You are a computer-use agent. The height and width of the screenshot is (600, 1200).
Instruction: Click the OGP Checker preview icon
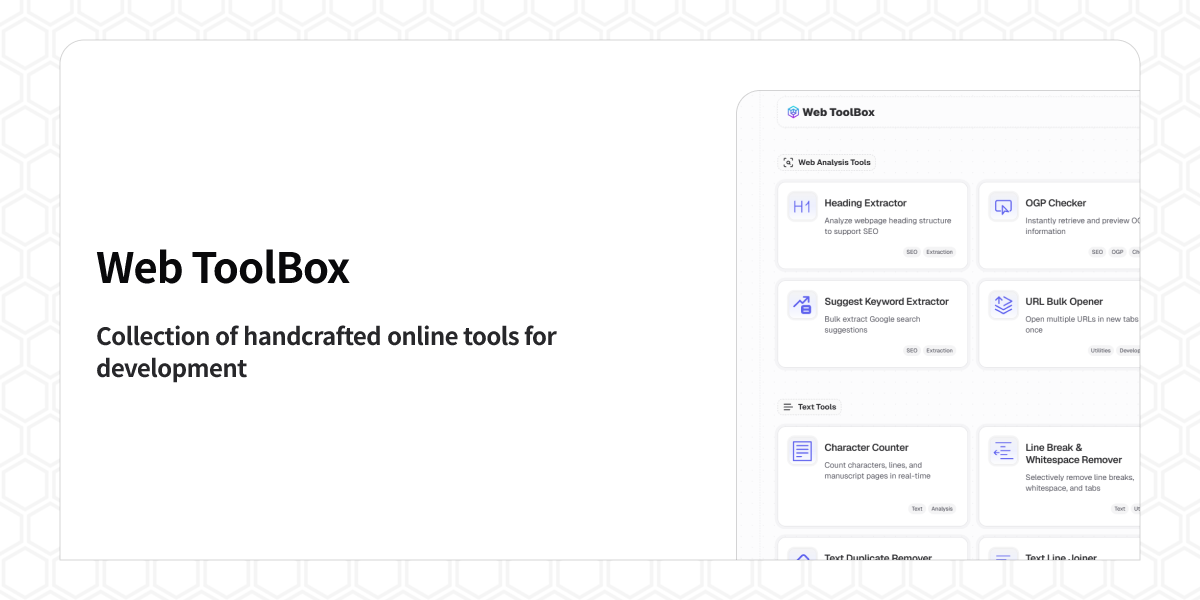[x=1003, y=206]
